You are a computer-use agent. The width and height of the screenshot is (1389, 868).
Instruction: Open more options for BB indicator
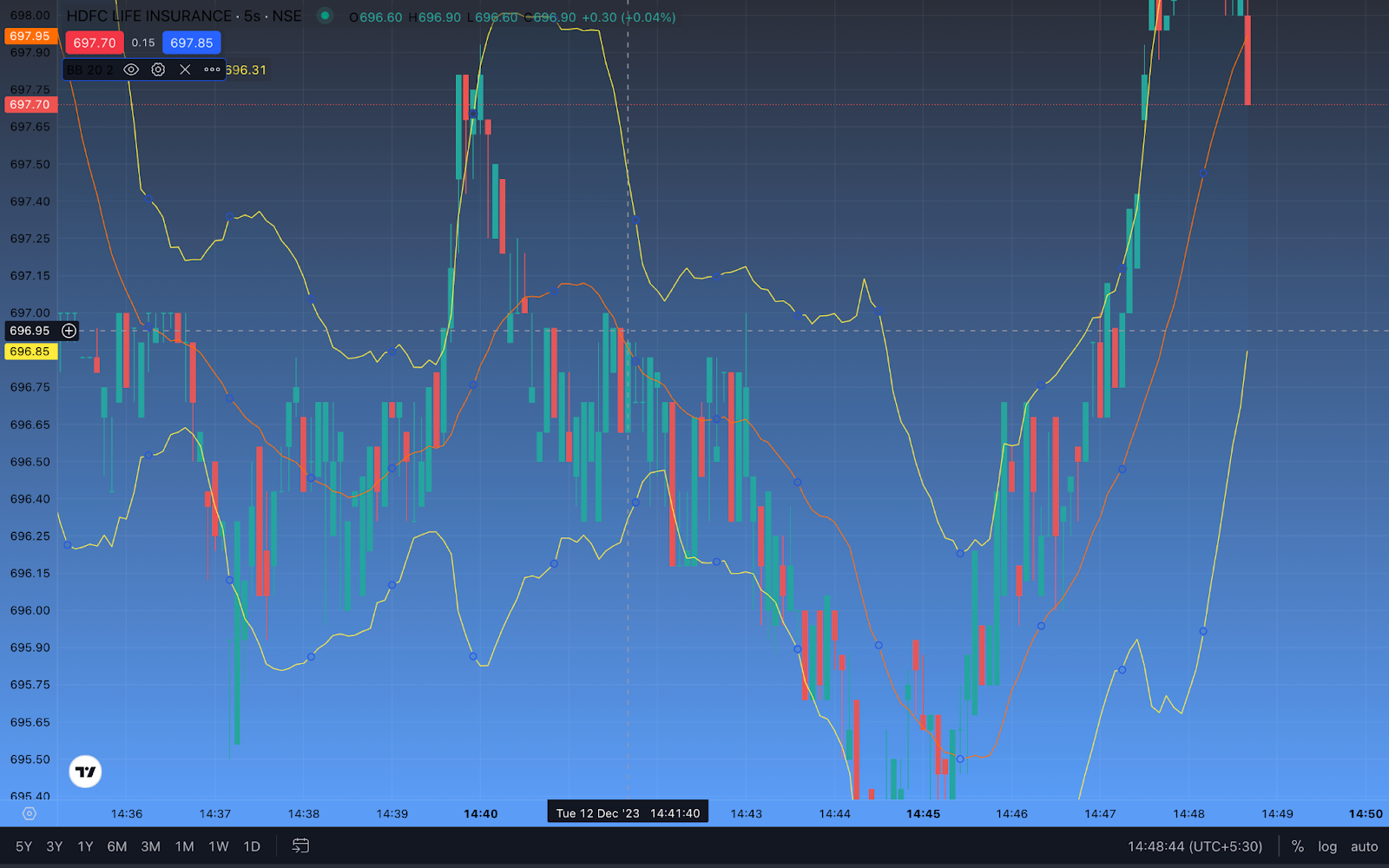click(x=212, y=69)
